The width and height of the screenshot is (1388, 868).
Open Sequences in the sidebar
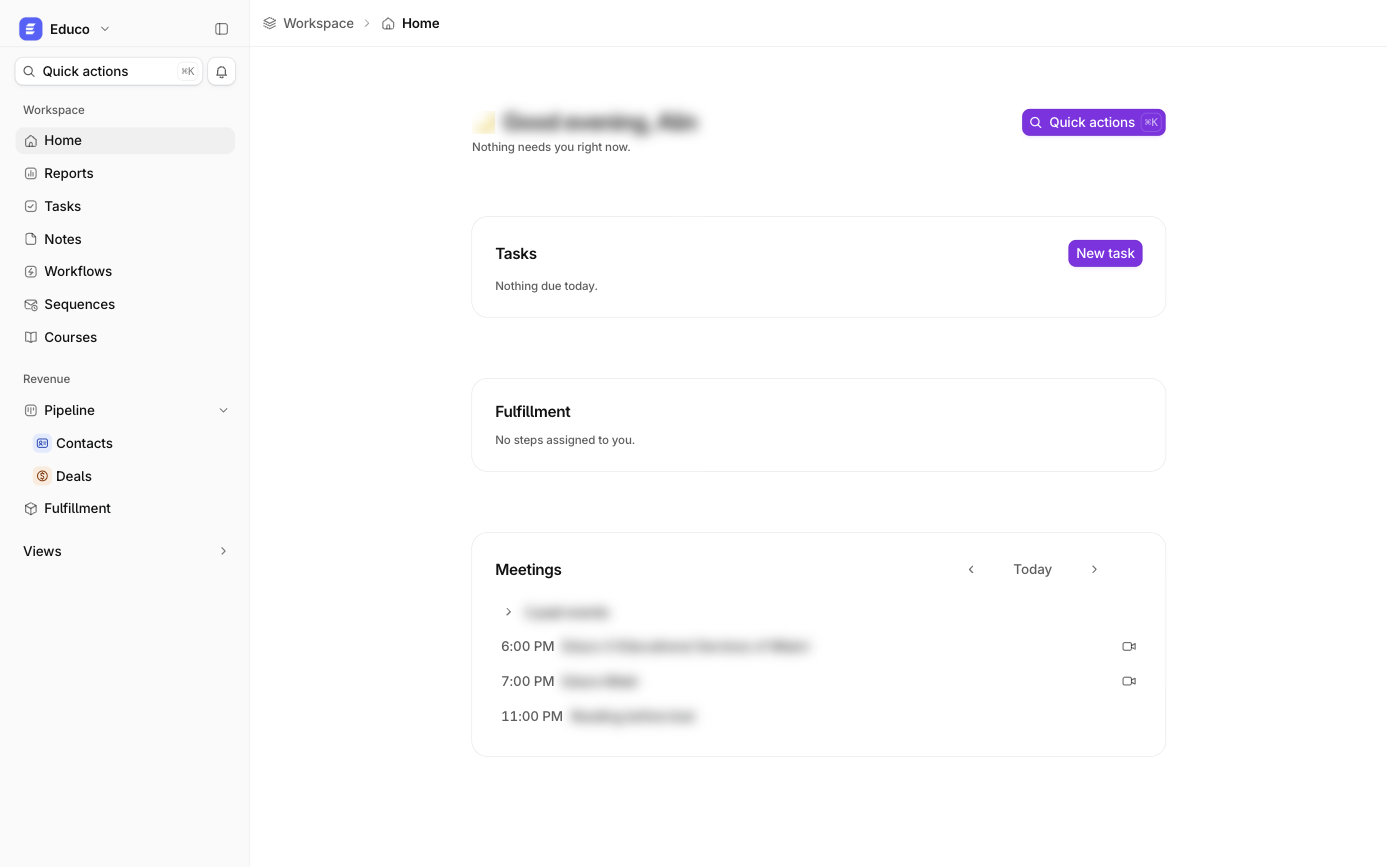(x=125, y=304)
